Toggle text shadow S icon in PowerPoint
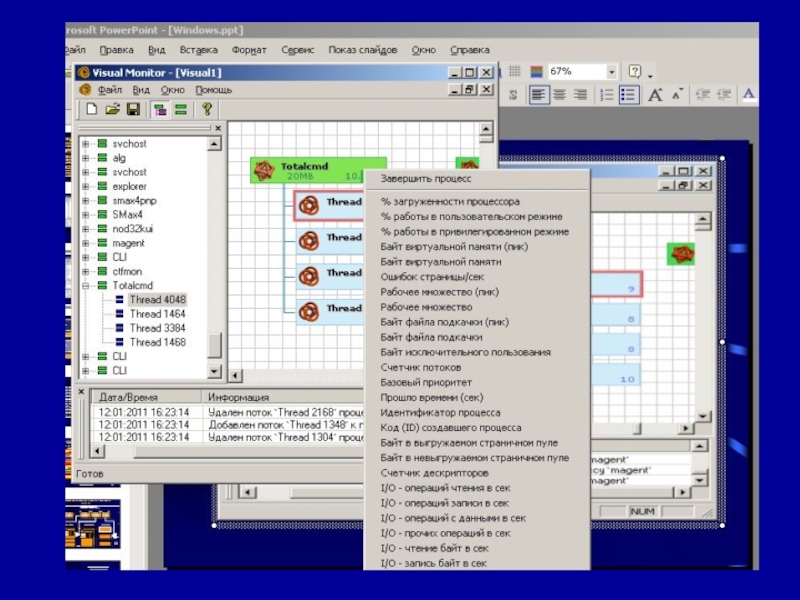The image size is (800, 600). (x=513, y=94)
